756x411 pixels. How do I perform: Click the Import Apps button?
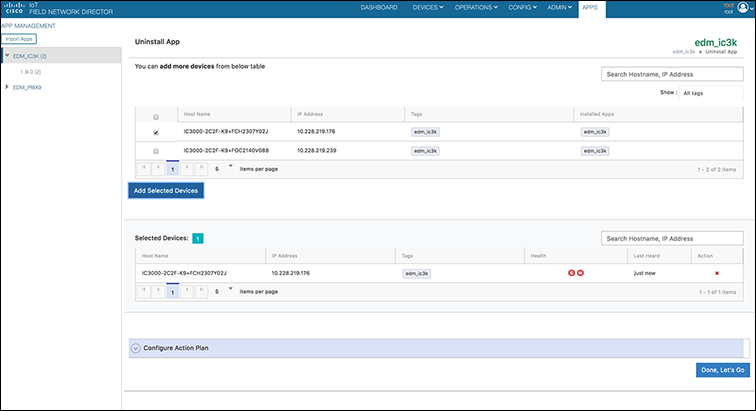(19, 39)
